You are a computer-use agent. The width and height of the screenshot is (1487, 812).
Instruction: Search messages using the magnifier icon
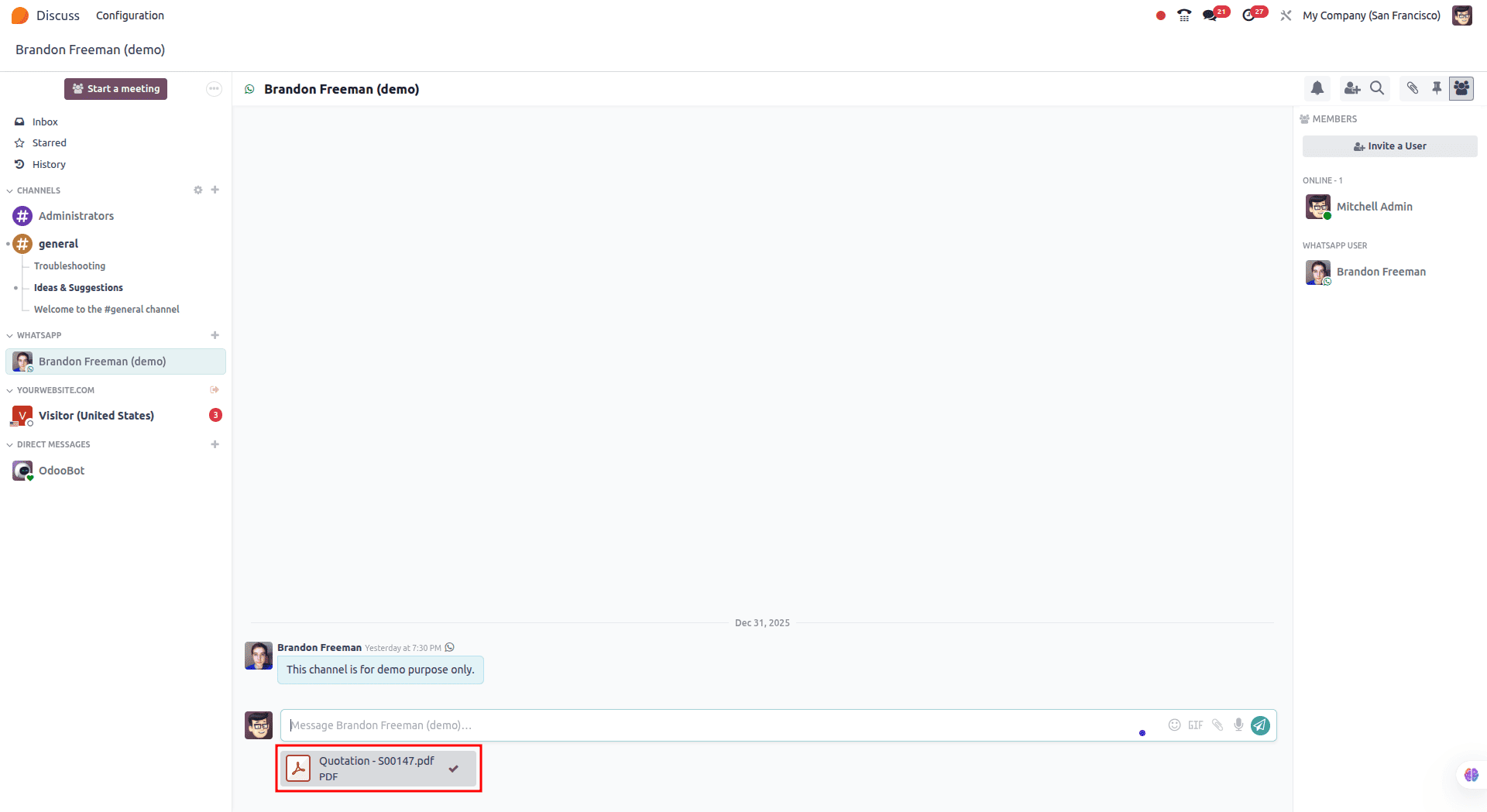[1376, 88]
